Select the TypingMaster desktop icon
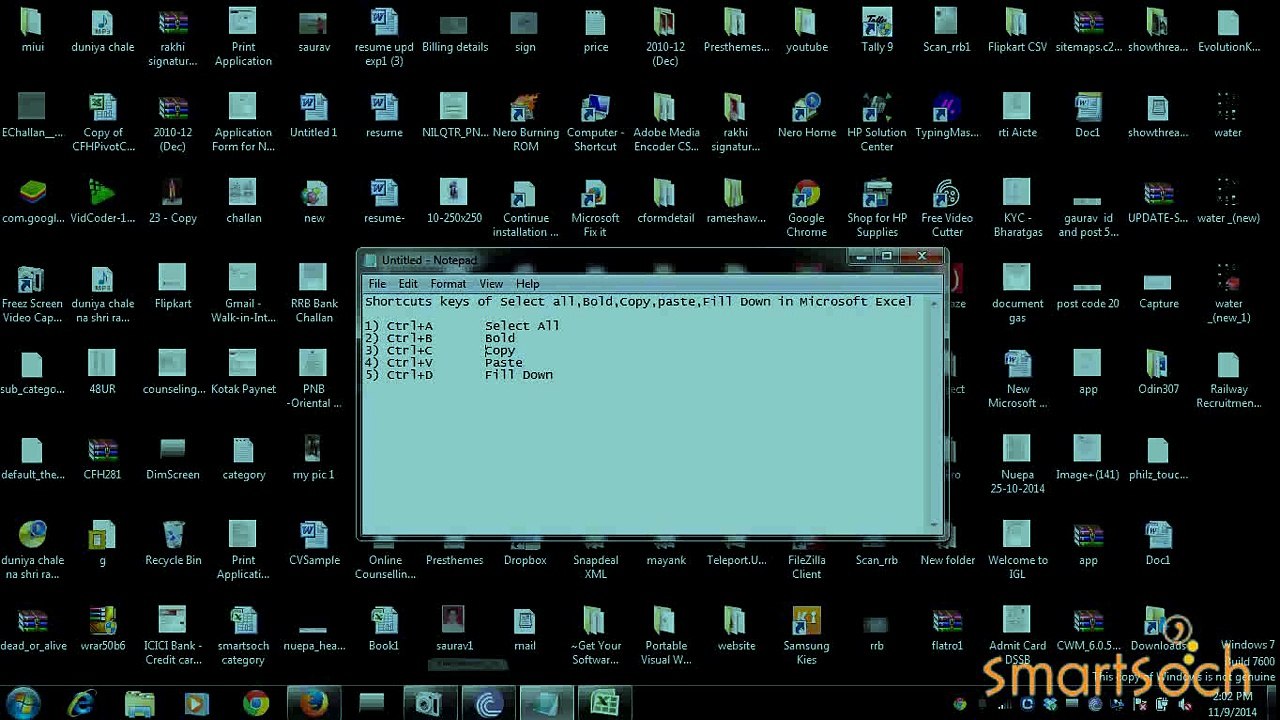The width and height of the screenshot is (1280, 720). point(947,116)
